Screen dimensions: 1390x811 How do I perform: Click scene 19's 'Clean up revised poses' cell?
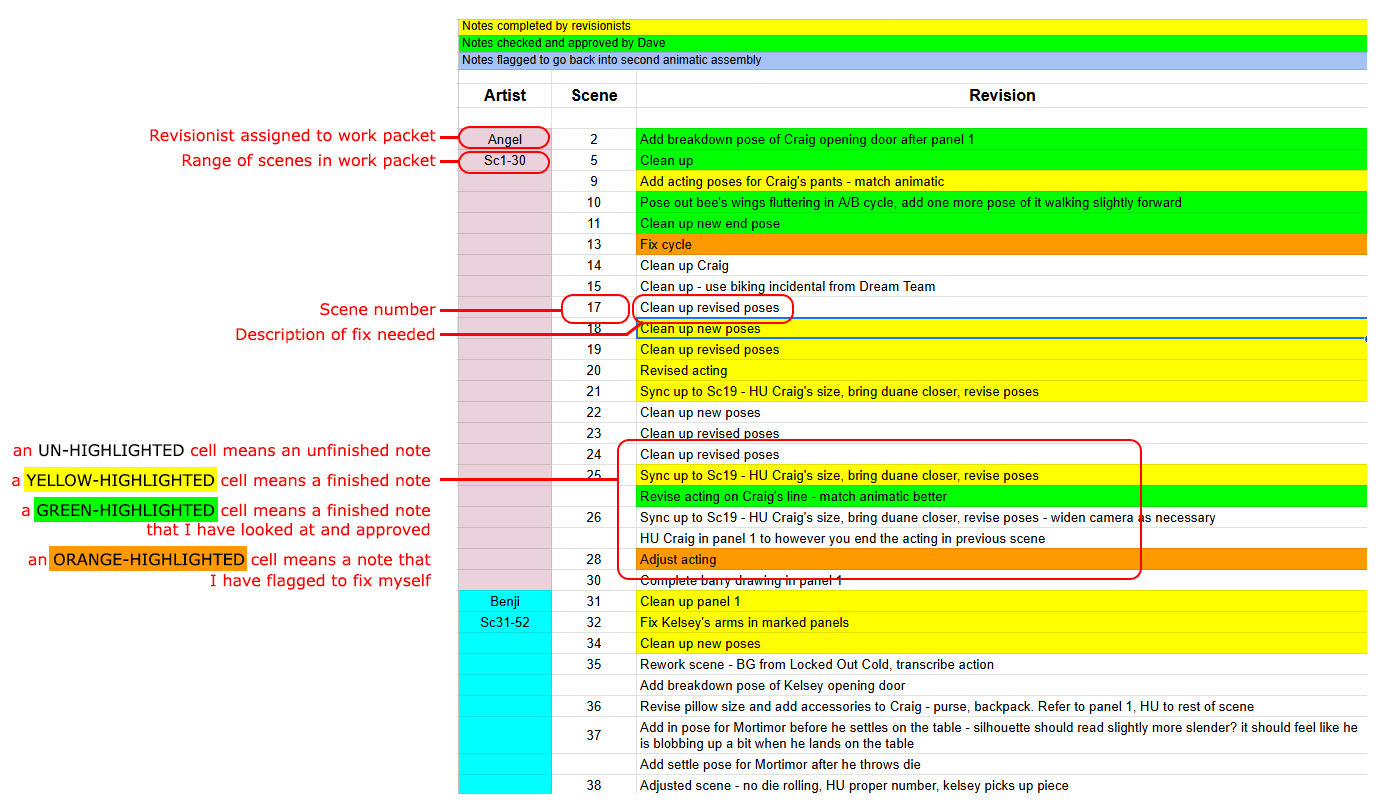(x=1002, y=349)
